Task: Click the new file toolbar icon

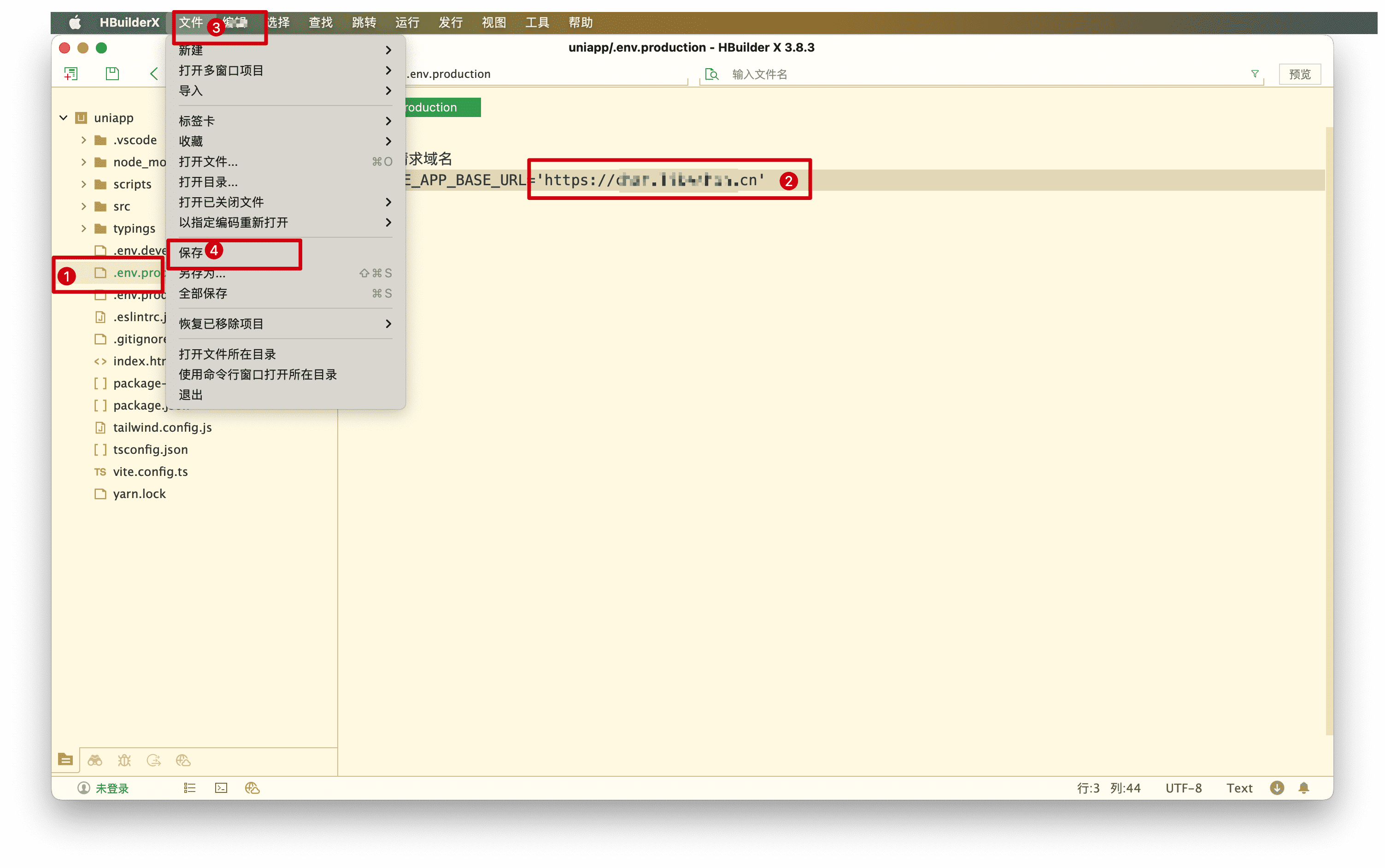Action: coord(71,73)
